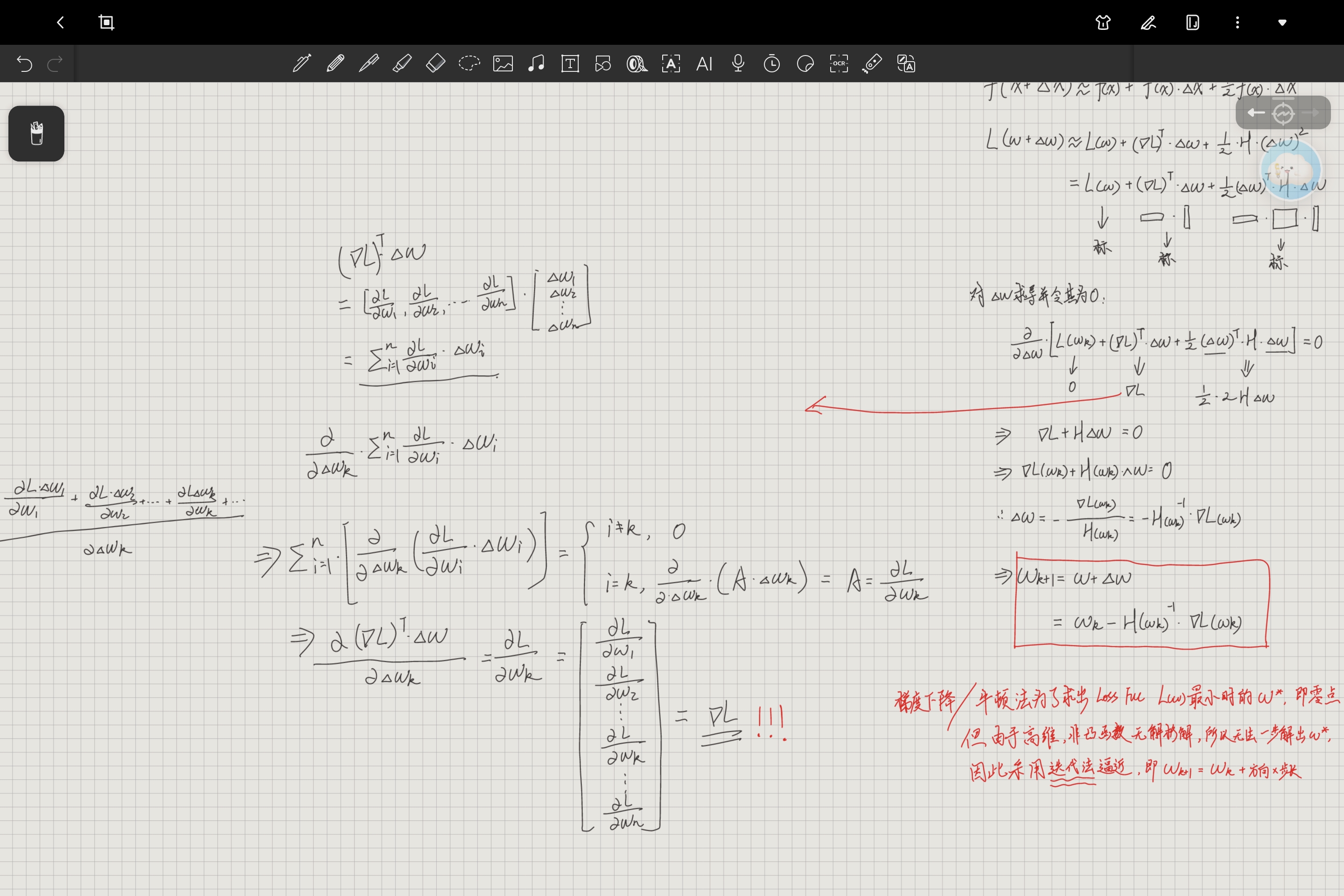Go back with the left chevron
The width and height of the screenshot is (1344, 896).
tap(61, 22)
